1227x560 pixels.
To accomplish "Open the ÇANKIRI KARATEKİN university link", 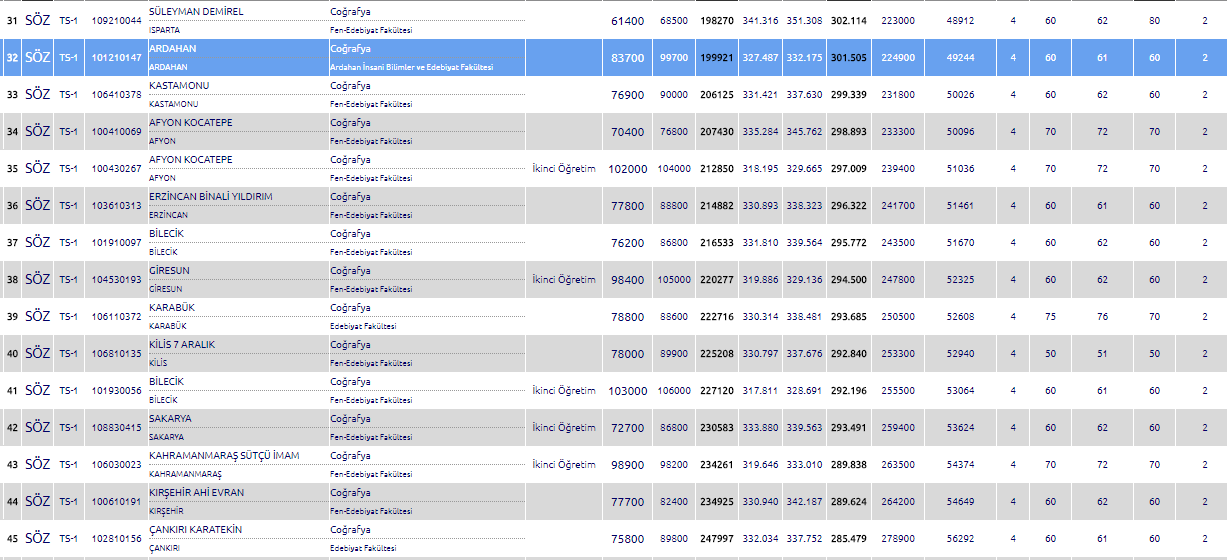I will tap(195, 530).
